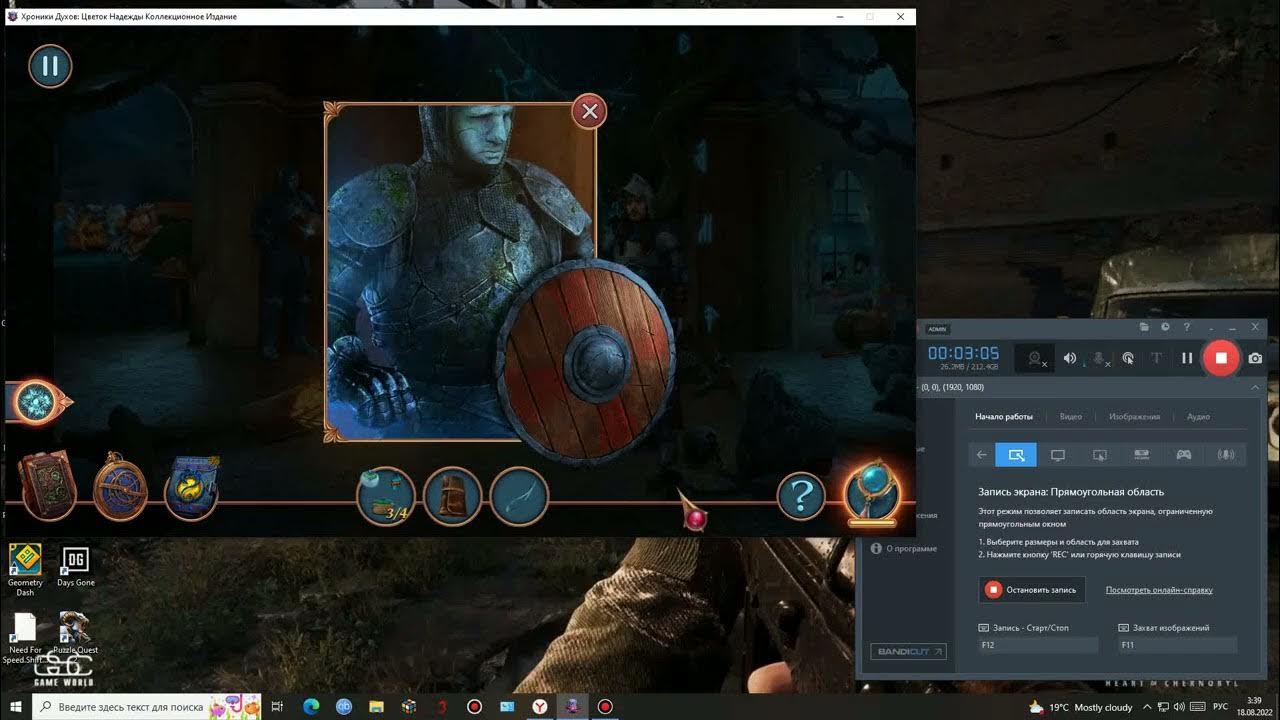Viewport: 1280px width, 720px height.
Task: Toggle the text overlay T icon
Action: [1157, 358]
